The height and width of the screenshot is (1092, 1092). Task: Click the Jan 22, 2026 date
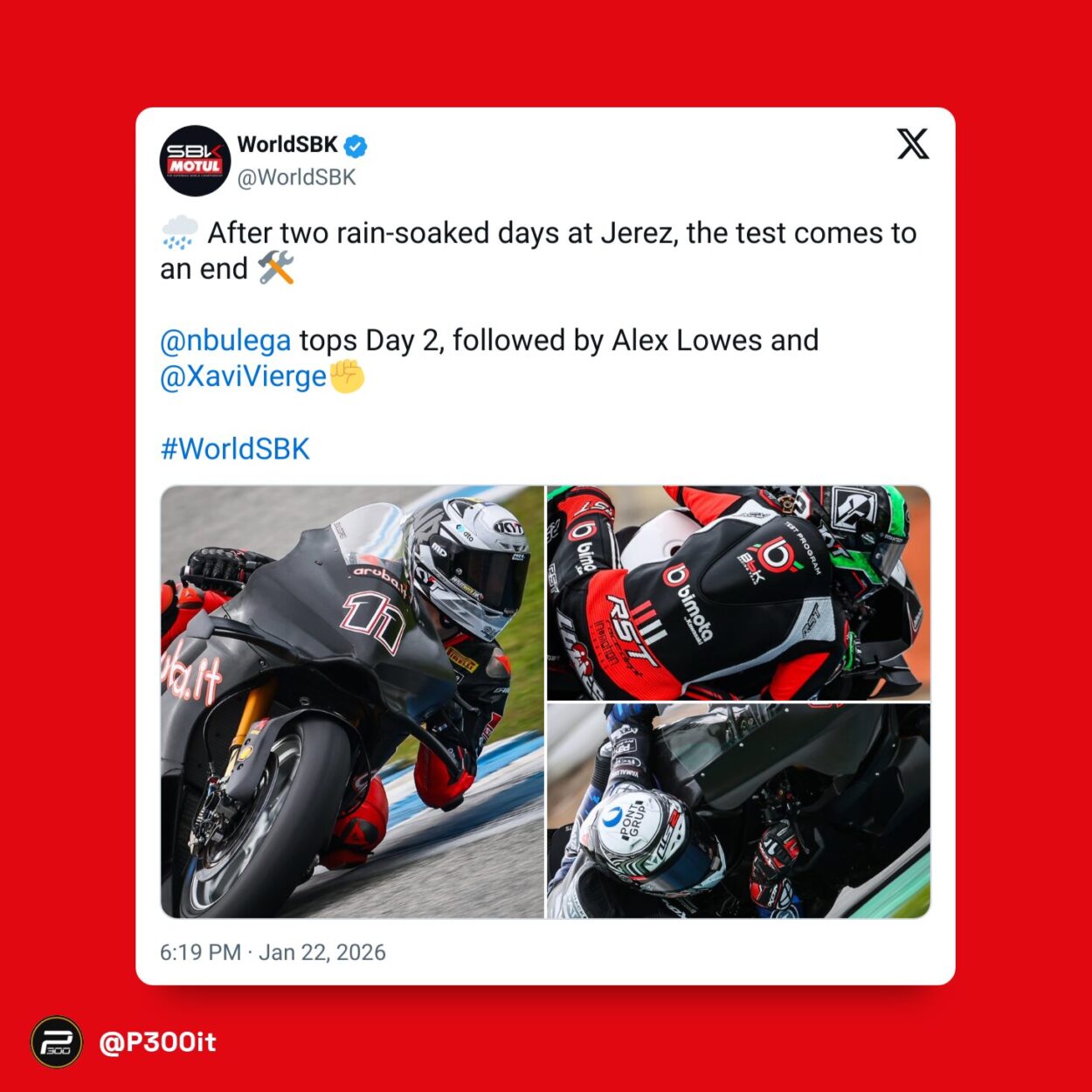coord(322,952)
